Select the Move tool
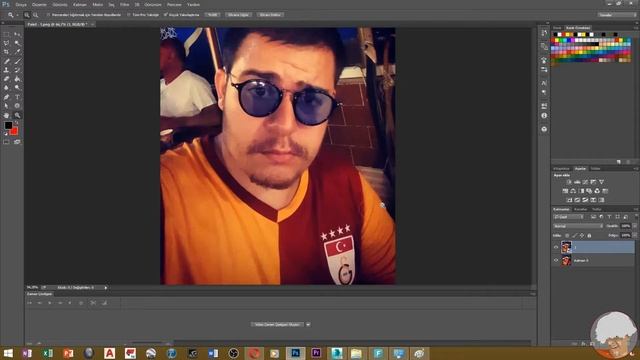 click(17, 34)
